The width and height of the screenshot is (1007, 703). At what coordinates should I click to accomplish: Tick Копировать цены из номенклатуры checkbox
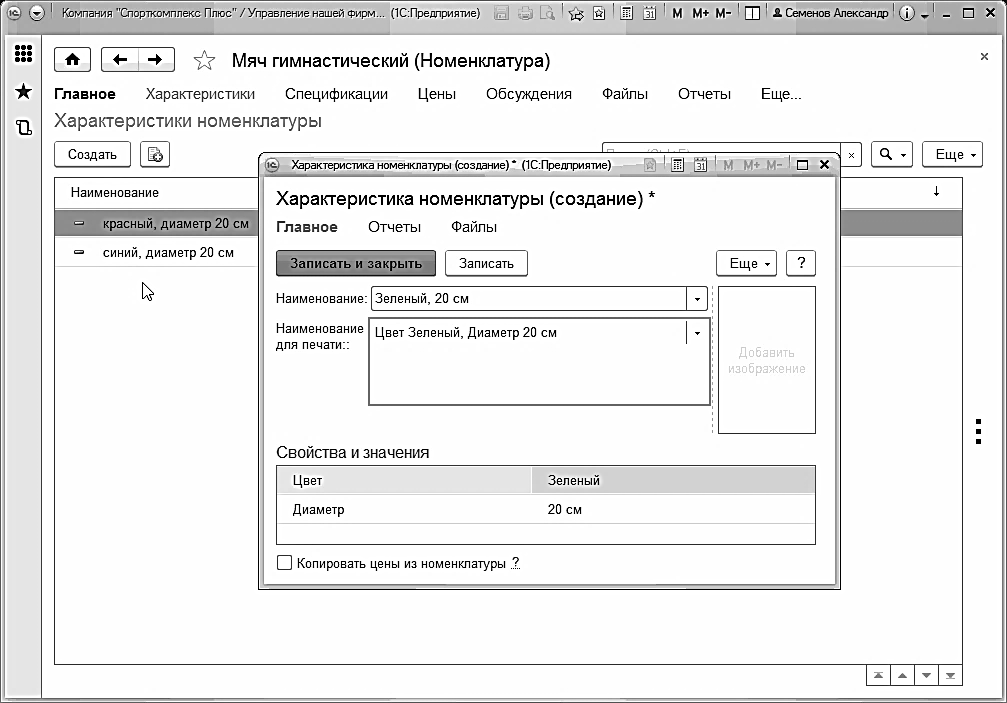(284, 563)
